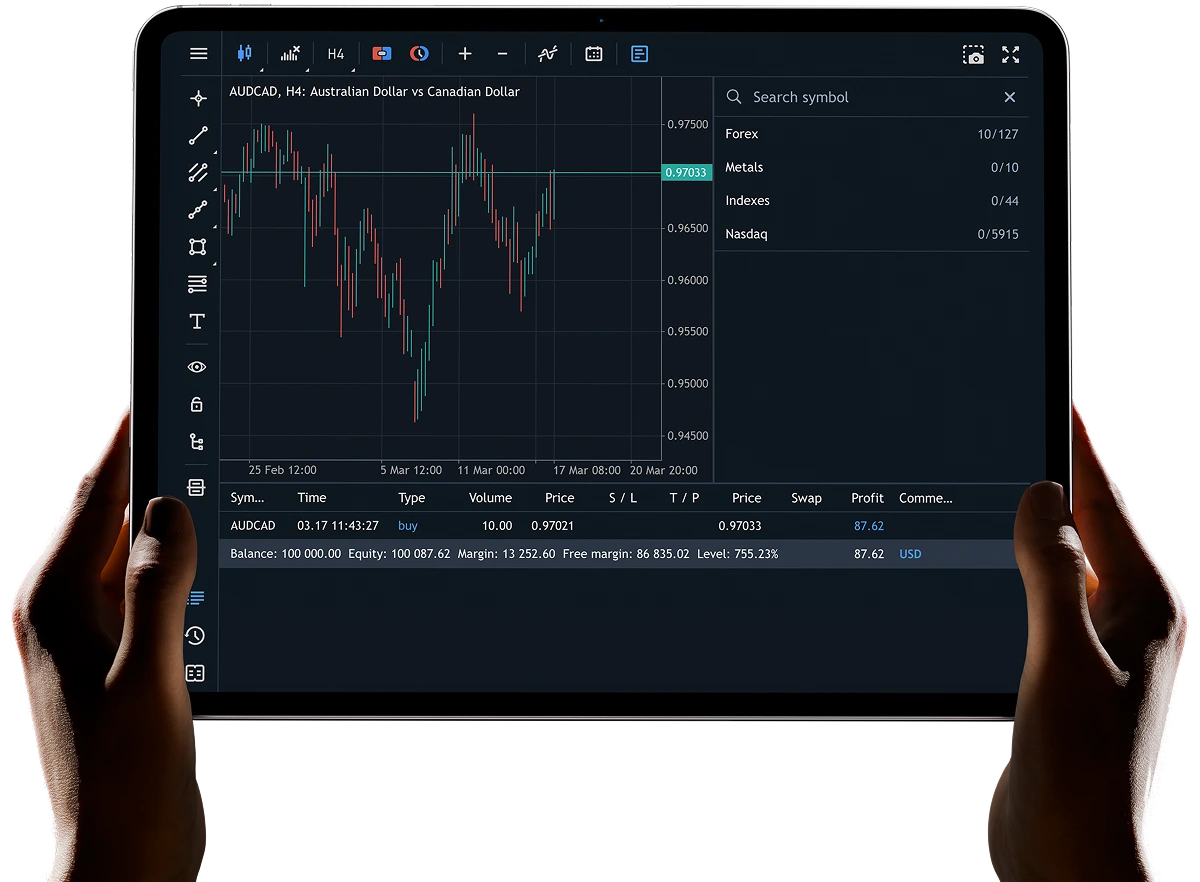Toggle the lock objects padlock icon
The height and width of the screenshot is (882, 1200).
(x=197, y=404)
